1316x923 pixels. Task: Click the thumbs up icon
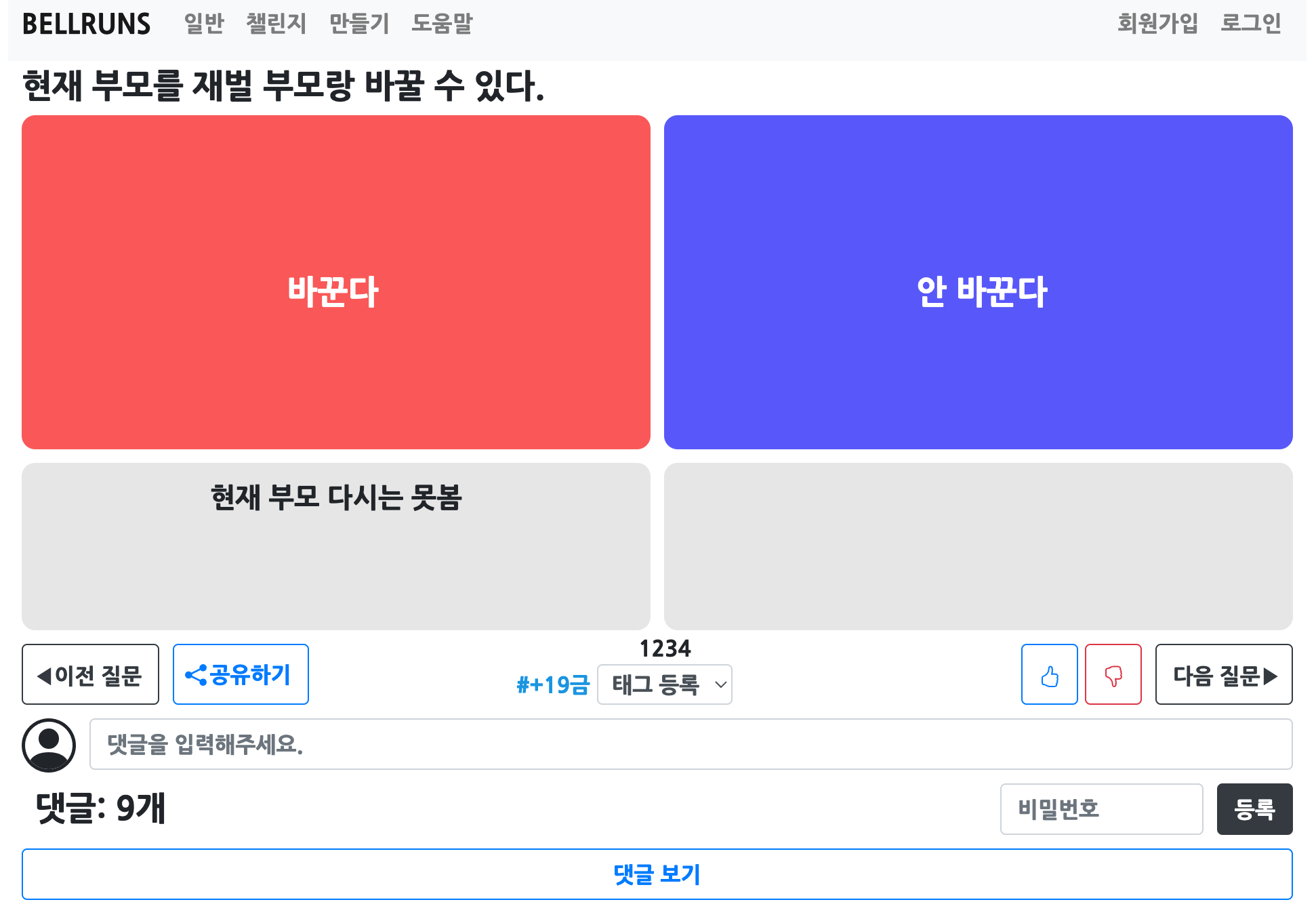point(1049,674)
